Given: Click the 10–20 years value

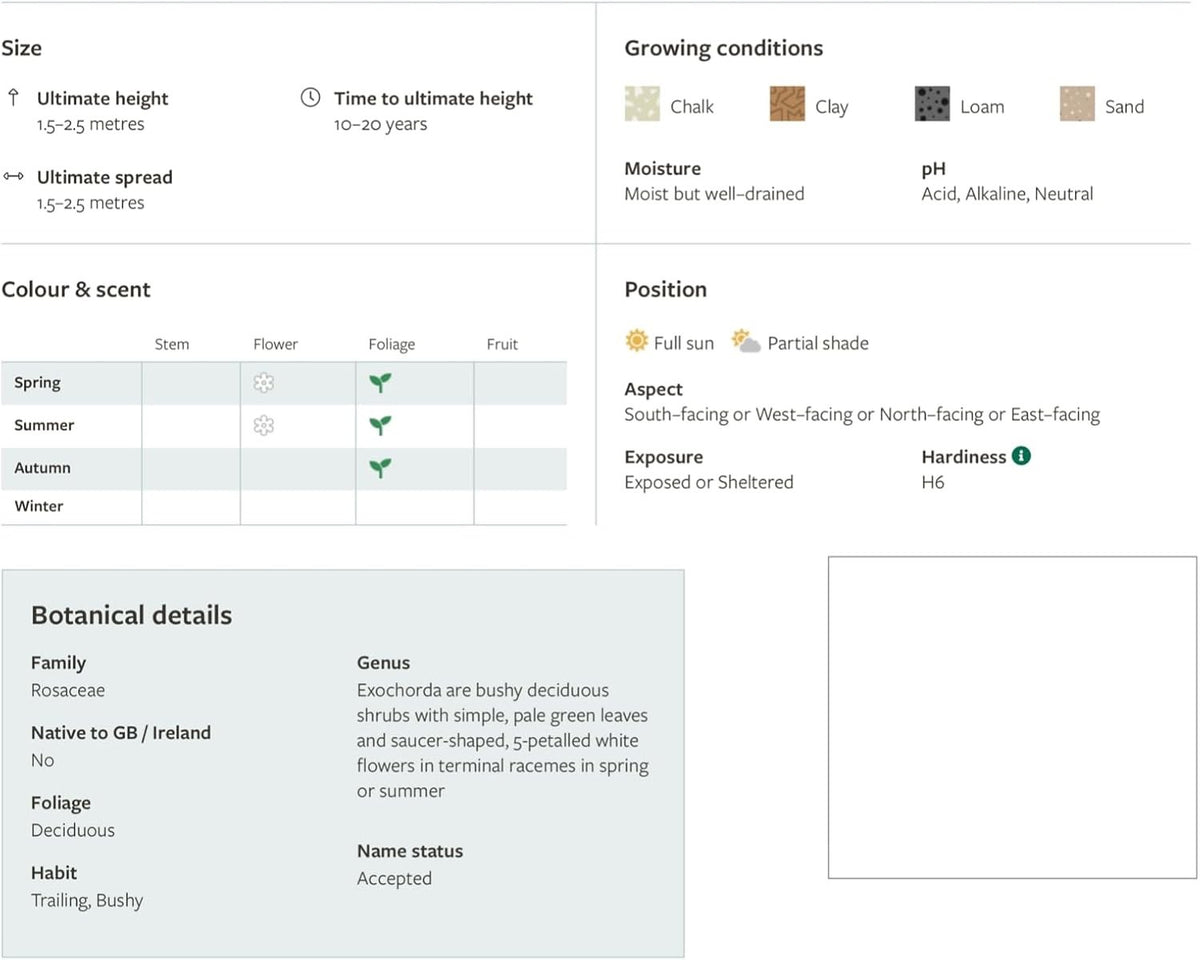Looking at the screenshot, I should 381,125.
